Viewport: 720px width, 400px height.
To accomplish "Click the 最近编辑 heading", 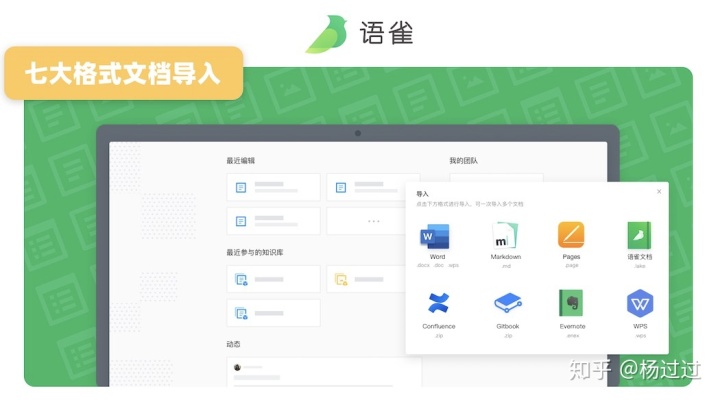I will point(240,161).
